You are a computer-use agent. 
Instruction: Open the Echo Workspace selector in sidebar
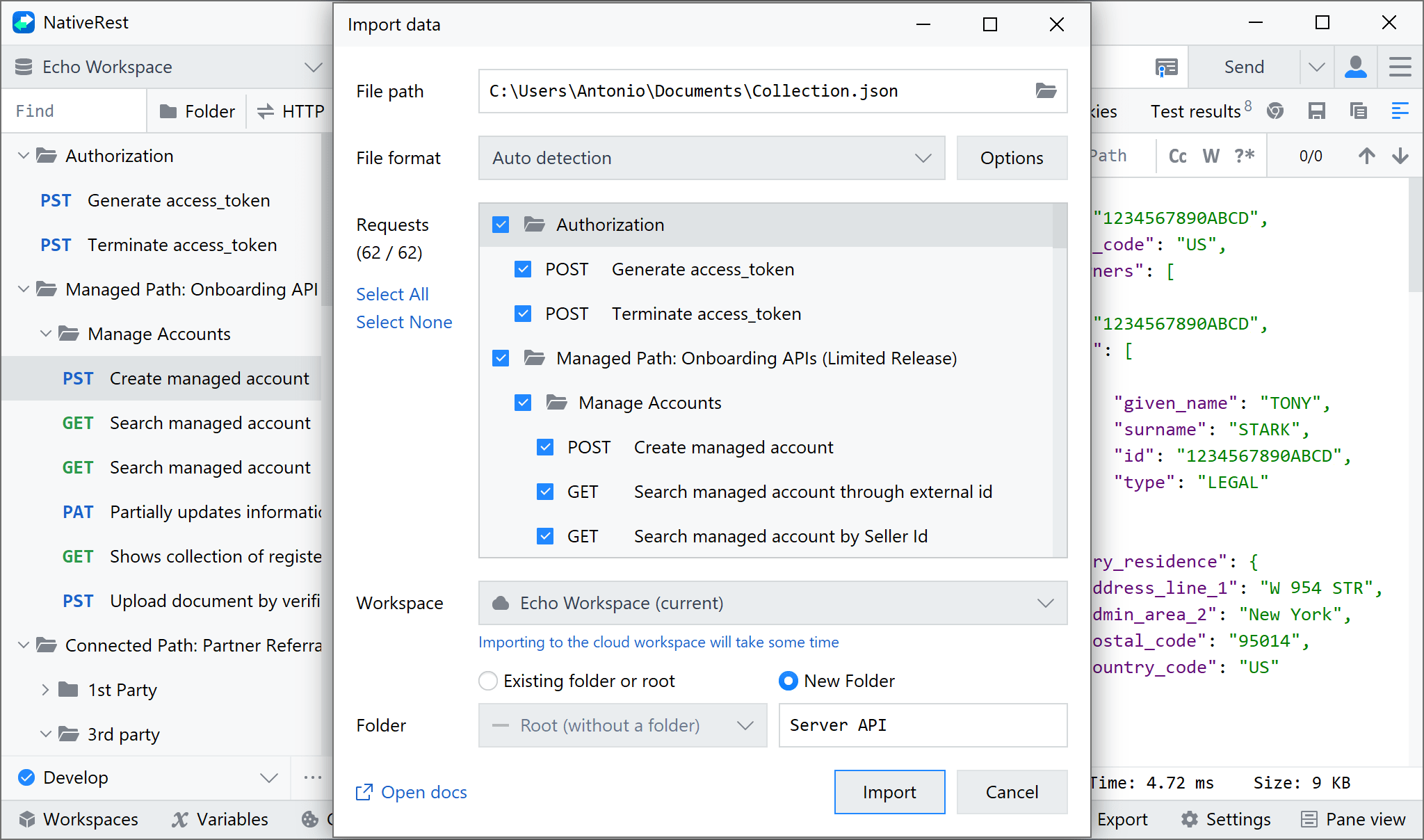(x=167, y=67)
